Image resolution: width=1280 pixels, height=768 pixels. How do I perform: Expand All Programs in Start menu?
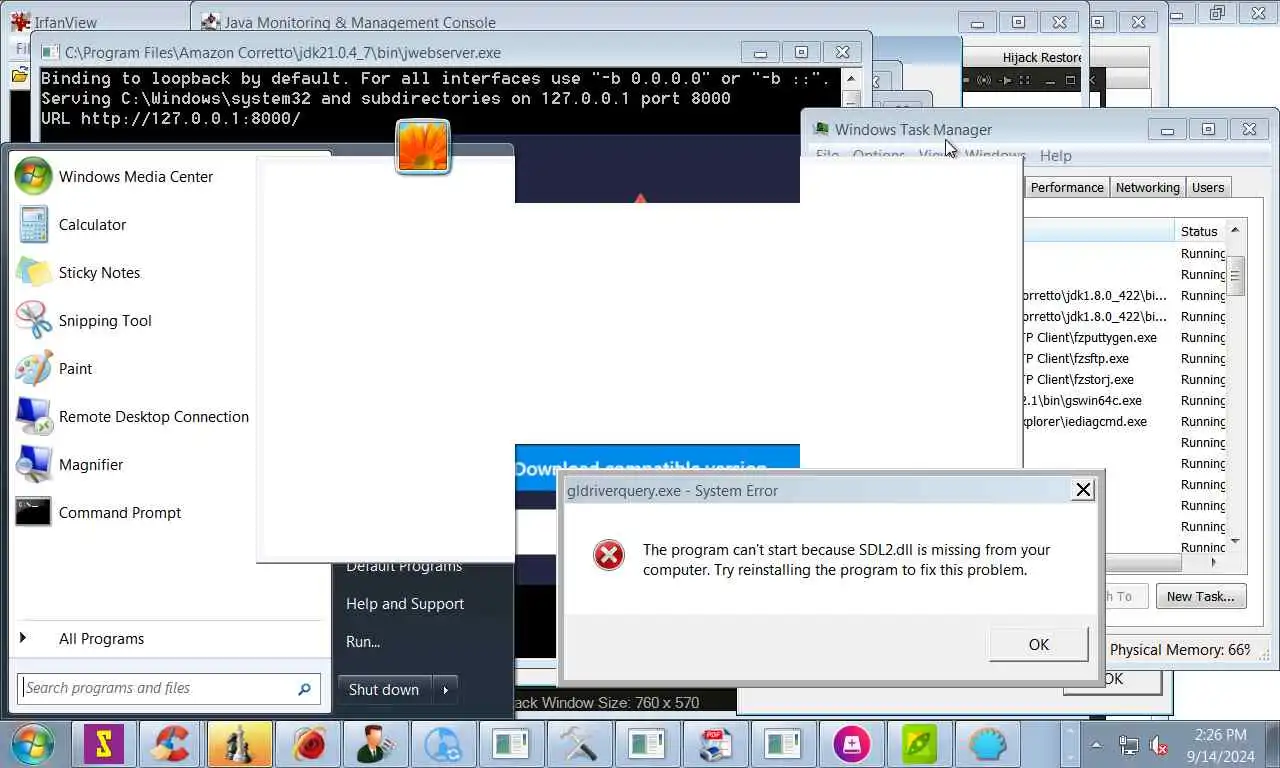tap(101, 639)
